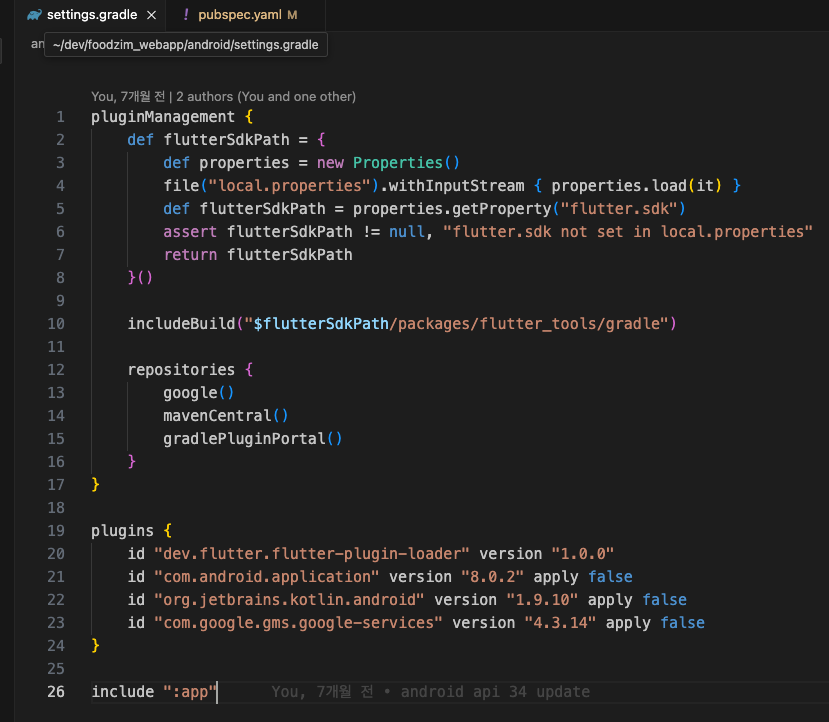The width and height of the screenshot is (829, 722).
Task: Click '$flutterSdkPath' variable inside includeBuild string
Action: [321, 324]
